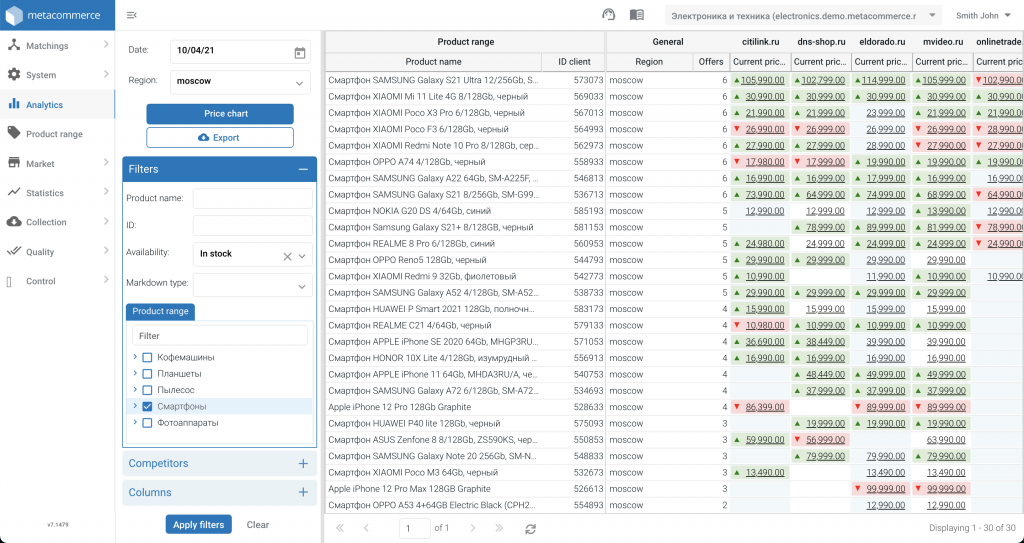The height and width of the screenshot is (543, 1024).
Task: Go to the next page of results
Action: (x=473, y=528)
